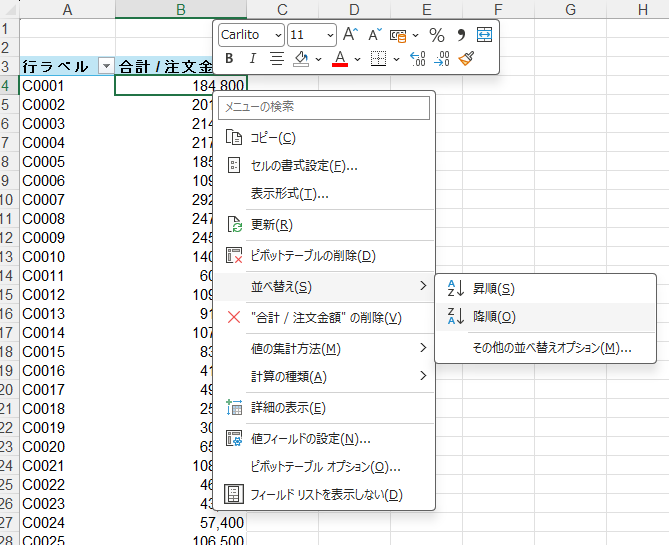Open 並べ替え(S) submenu

(324, 286)
